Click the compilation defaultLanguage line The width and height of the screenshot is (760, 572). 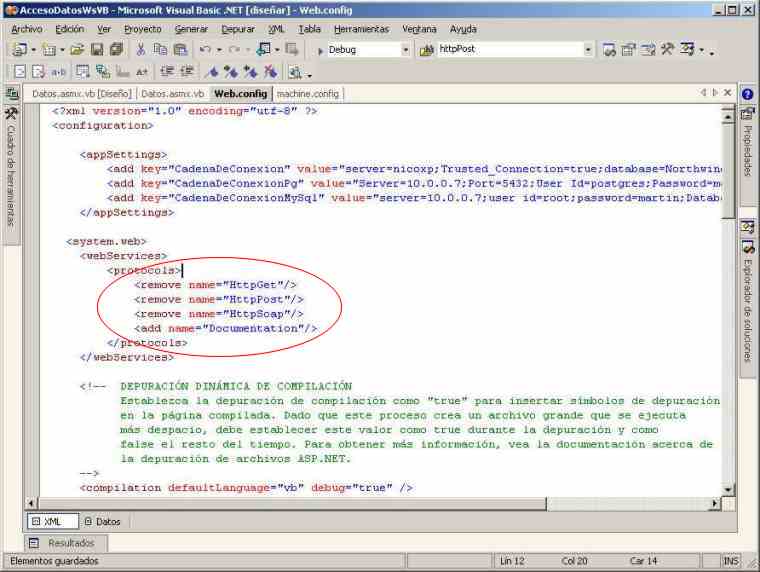pyautogui.click(x=246, y=488)
